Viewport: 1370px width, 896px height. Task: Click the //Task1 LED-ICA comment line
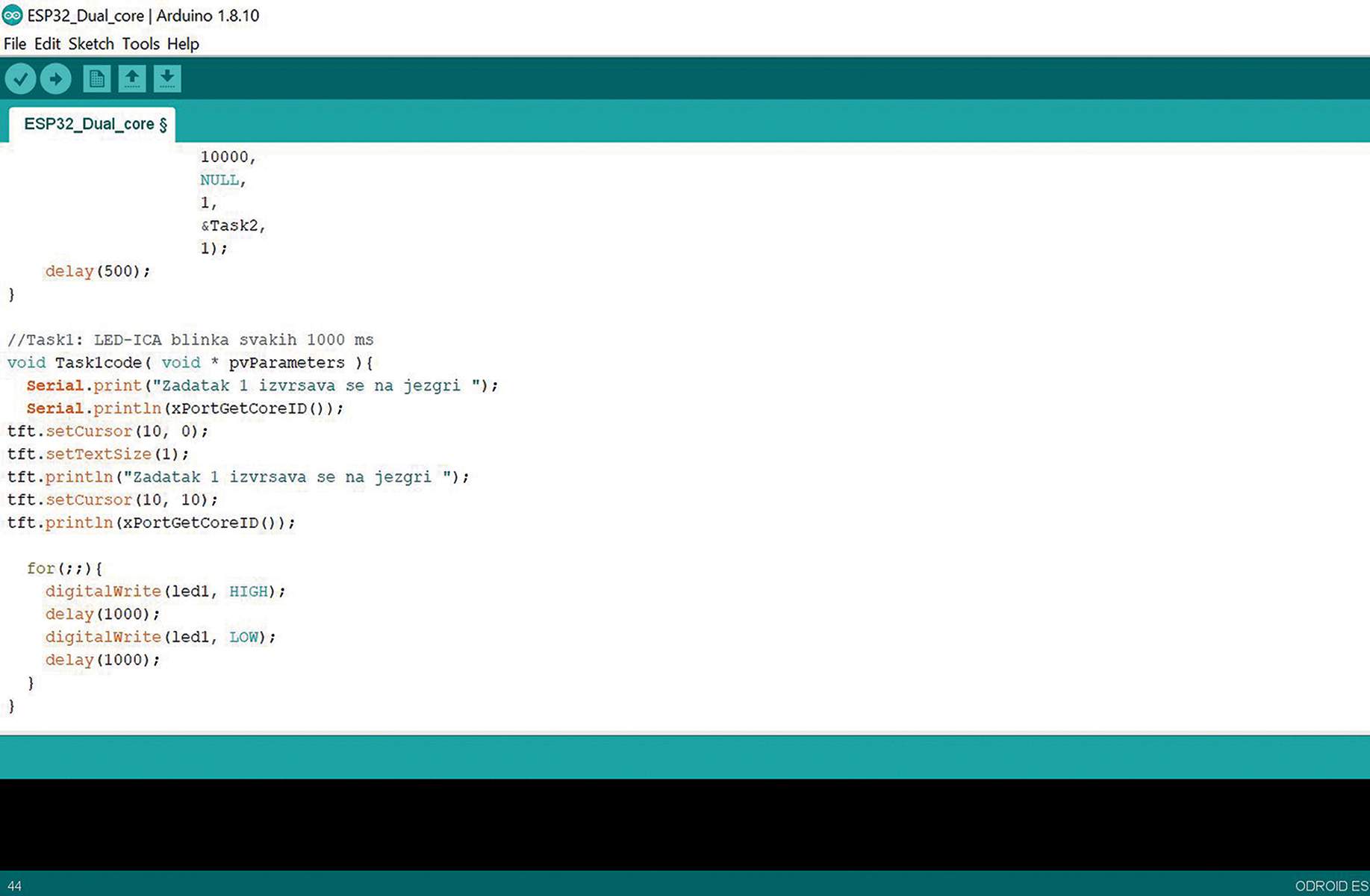tap(190, 340)
